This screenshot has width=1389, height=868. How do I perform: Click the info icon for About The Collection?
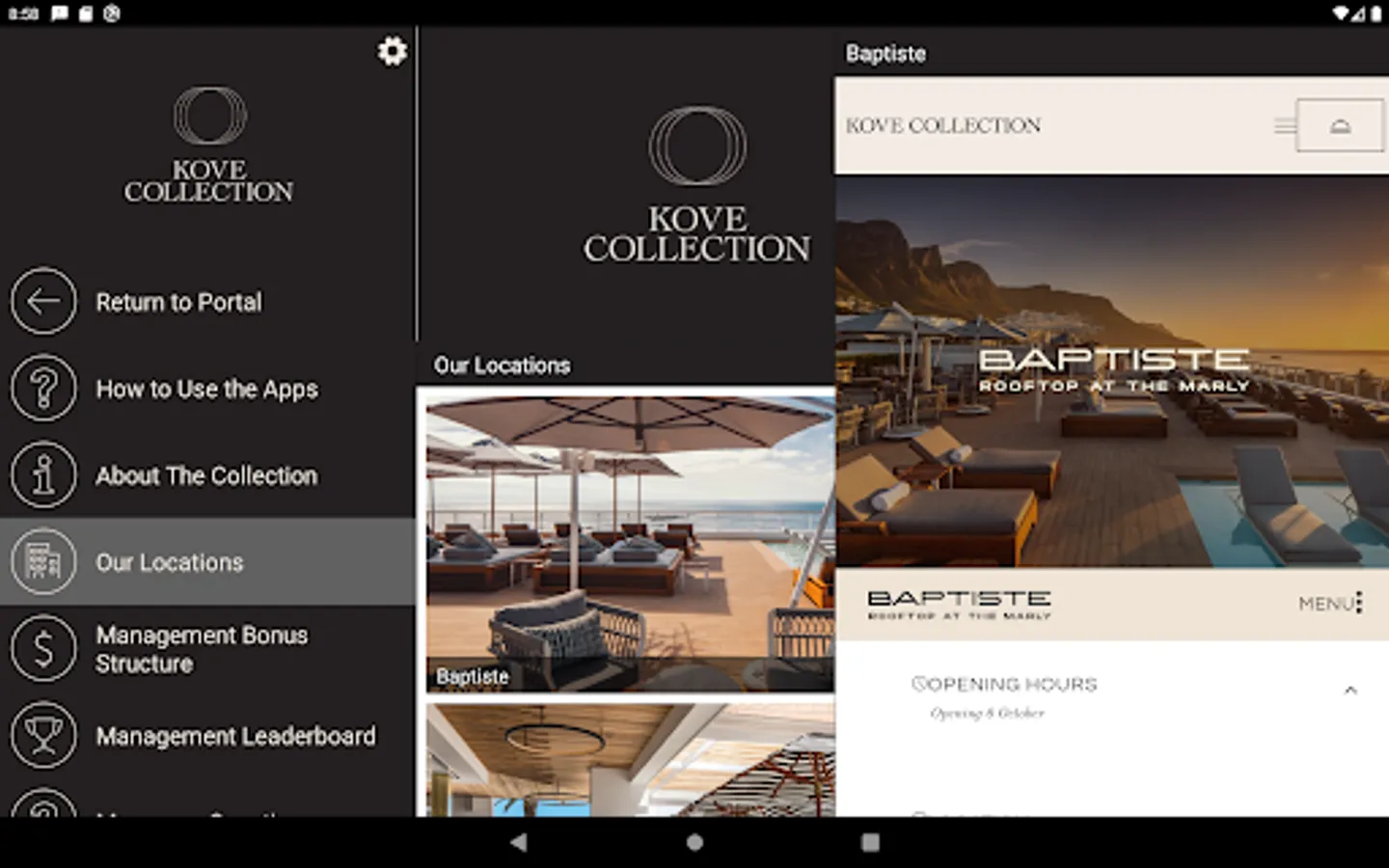click(43, 475)
